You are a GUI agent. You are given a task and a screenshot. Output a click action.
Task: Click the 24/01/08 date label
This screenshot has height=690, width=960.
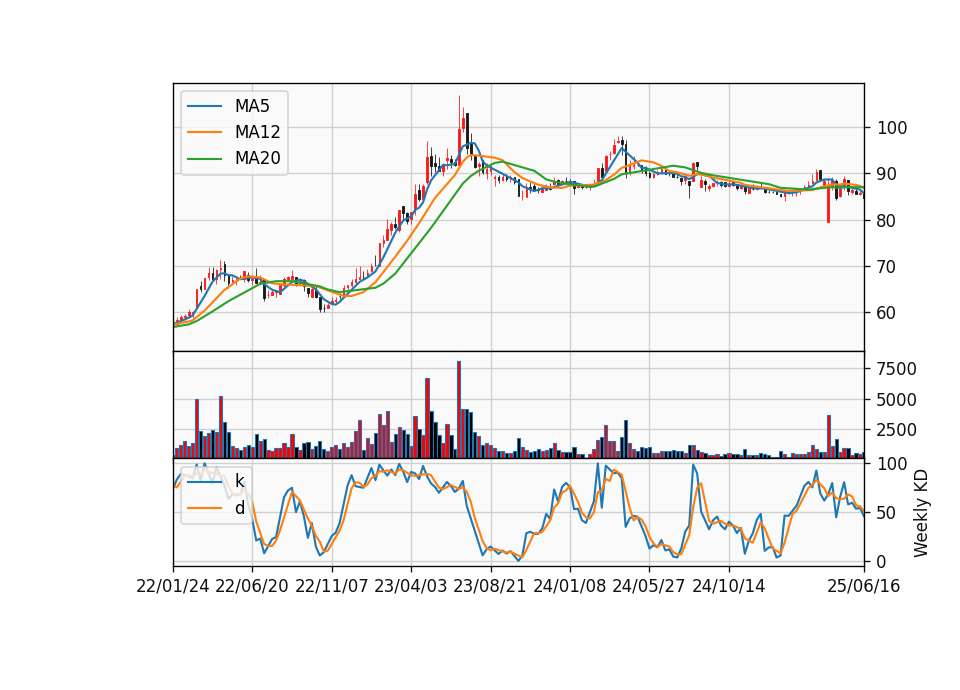click(569, 586)
